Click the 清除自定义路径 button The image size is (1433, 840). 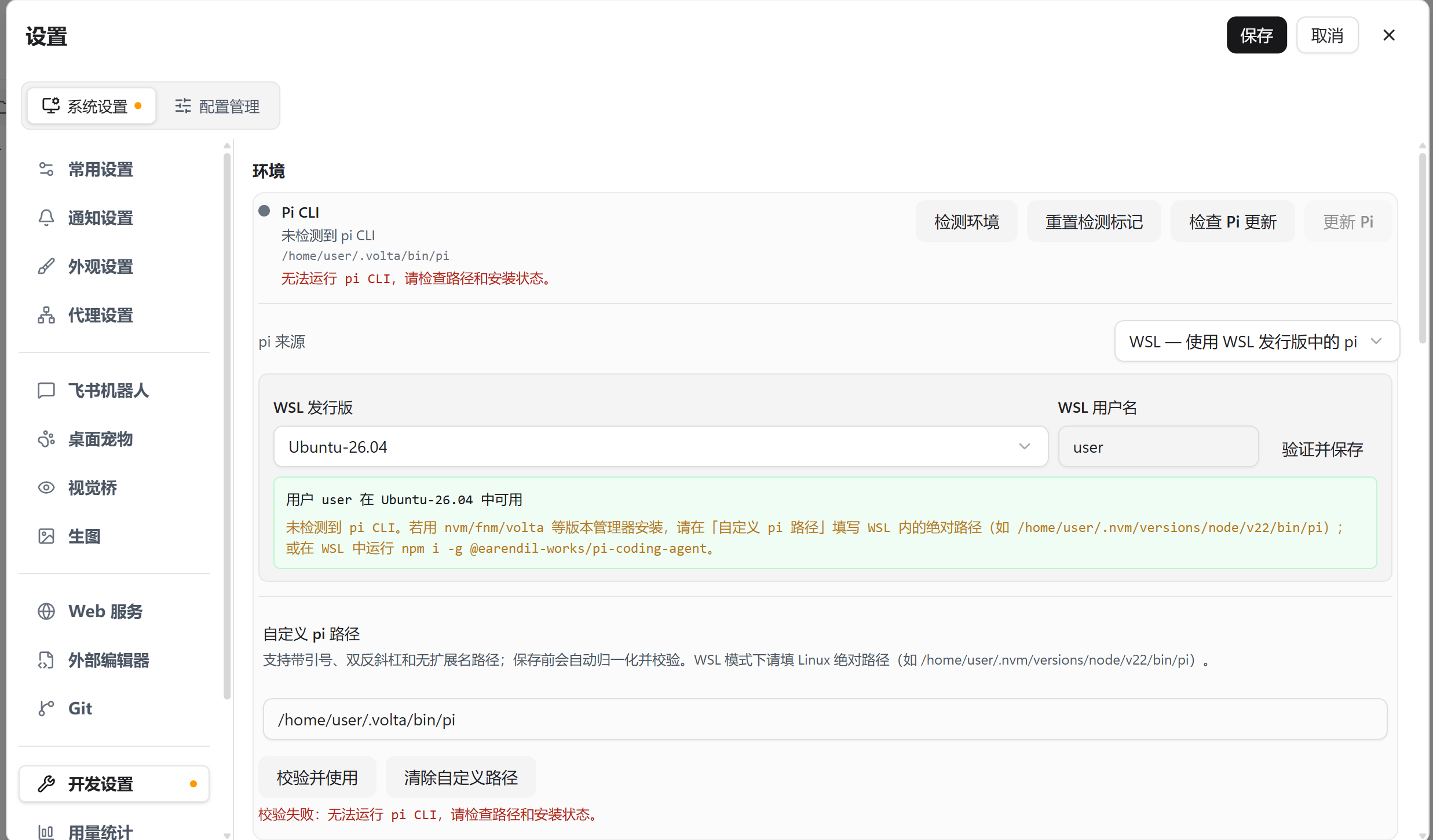pos(461,777)
